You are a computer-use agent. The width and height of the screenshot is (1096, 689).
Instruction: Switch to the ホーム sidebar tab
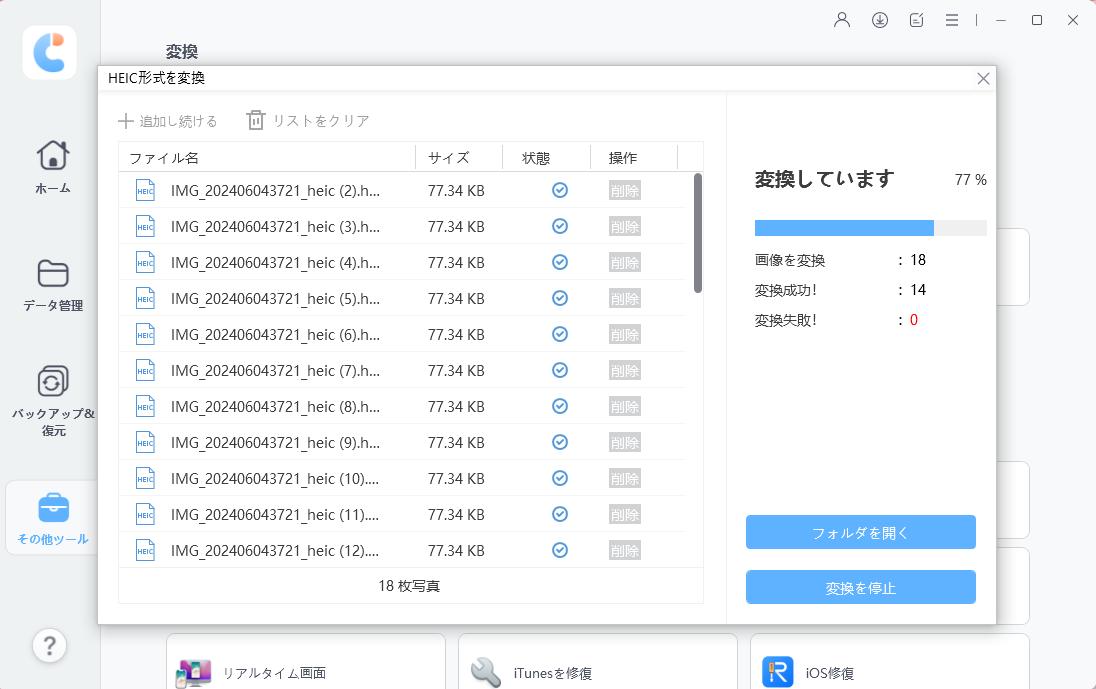pyautogui.click(x=51, y=165)
